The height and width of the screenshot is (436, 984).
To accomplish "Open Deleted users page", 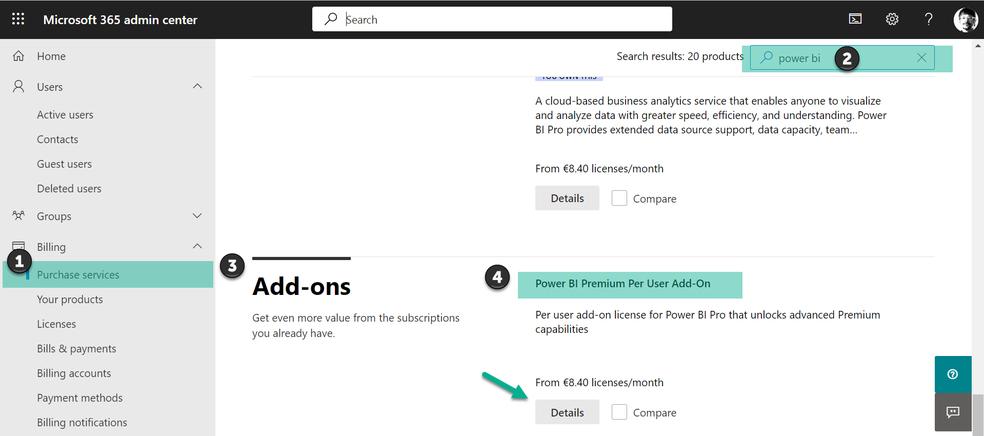I will [69, 188].
